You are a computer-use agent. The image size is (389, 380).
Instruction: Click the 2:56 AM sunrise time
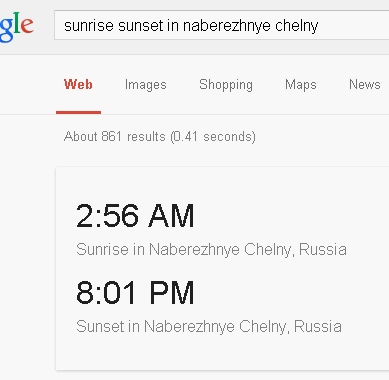coord(135,216)
